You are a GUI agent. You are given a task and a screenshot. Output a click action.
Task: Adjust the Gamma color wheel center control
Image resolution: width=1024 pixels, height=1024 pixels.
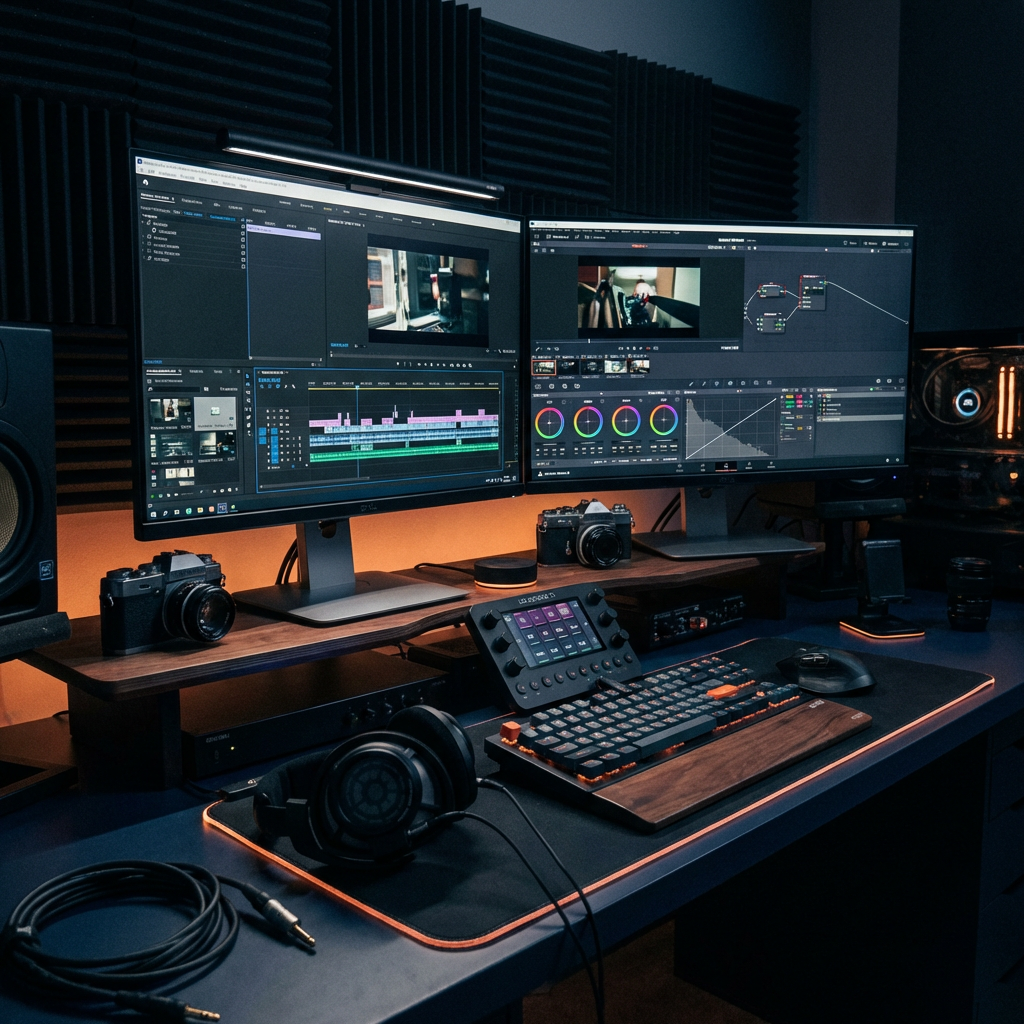pyautogui.click(x=590, y=422)
